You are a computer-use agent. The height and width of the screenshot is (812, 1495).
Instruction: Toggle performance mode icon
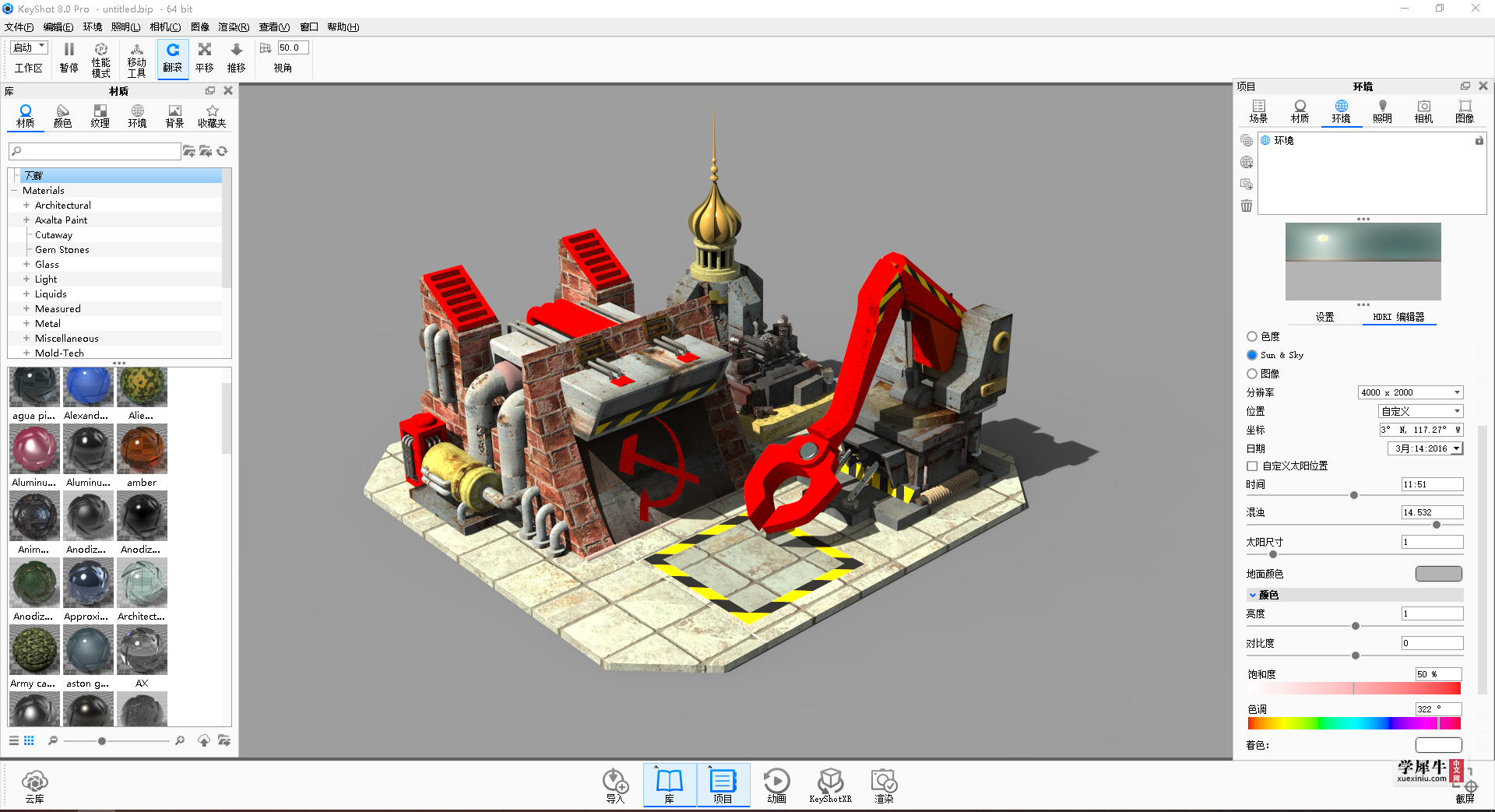pyautogui.click(x=101, y=50)
